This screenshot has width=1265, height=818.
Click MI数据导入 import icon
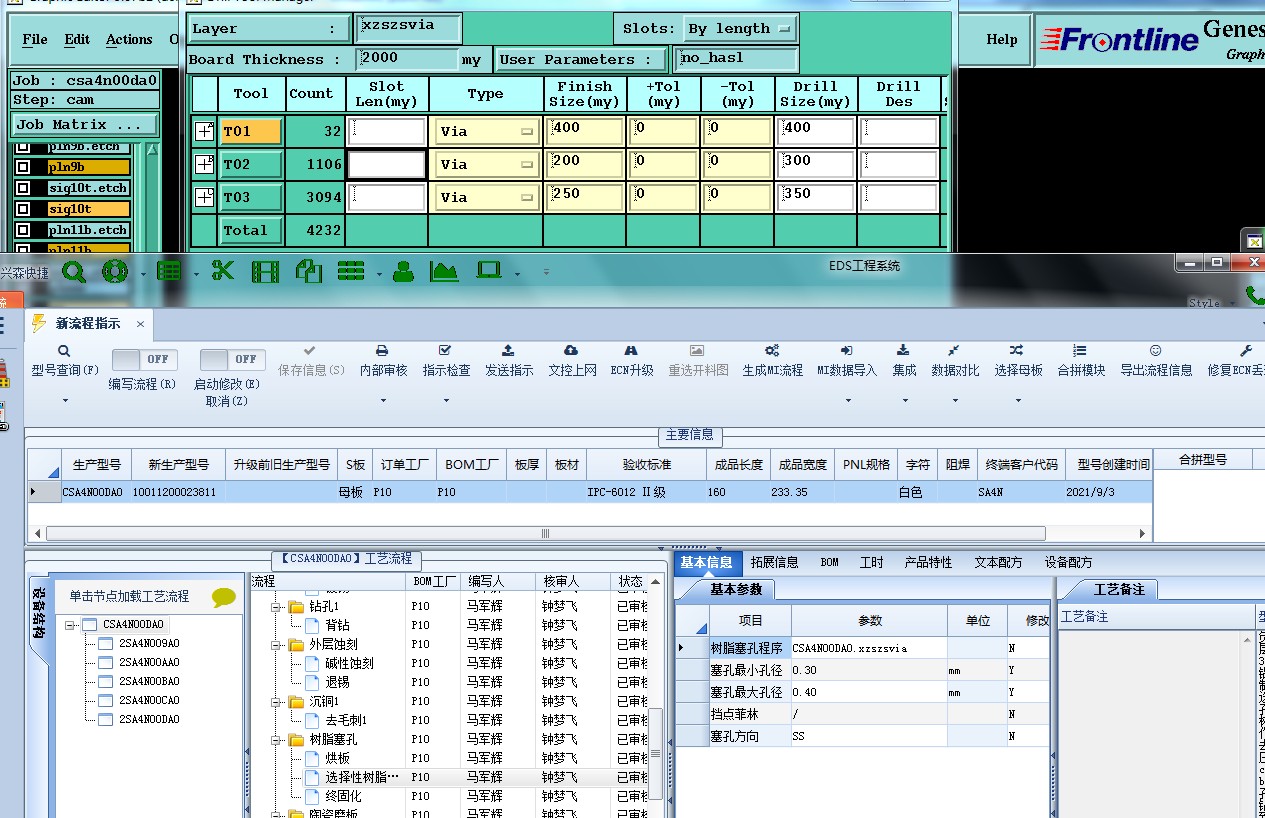(x=846, y=351)
